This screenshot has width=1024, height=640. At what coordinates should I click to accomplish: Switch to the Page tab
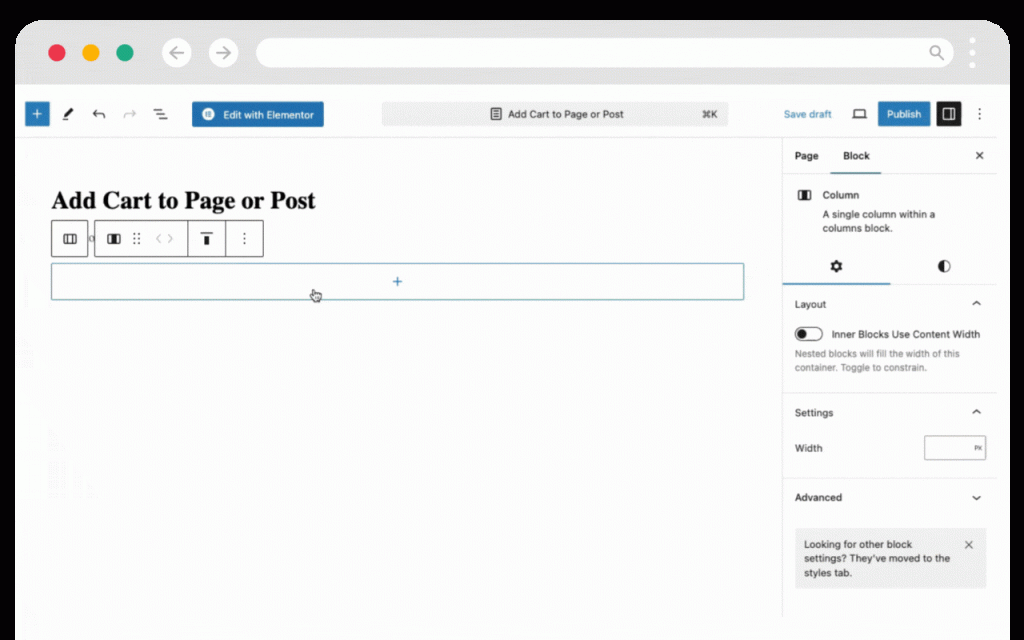click(x=806, y=156)
